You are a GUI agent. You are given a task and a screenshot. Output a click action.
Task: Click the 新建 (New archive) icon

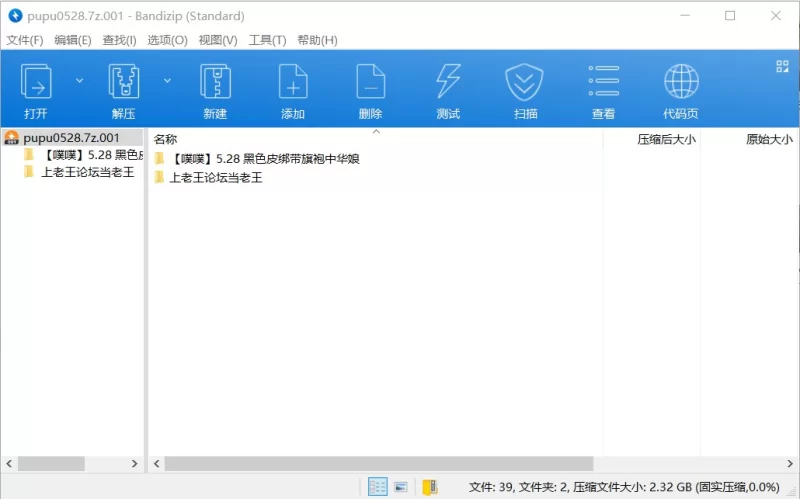215,82
